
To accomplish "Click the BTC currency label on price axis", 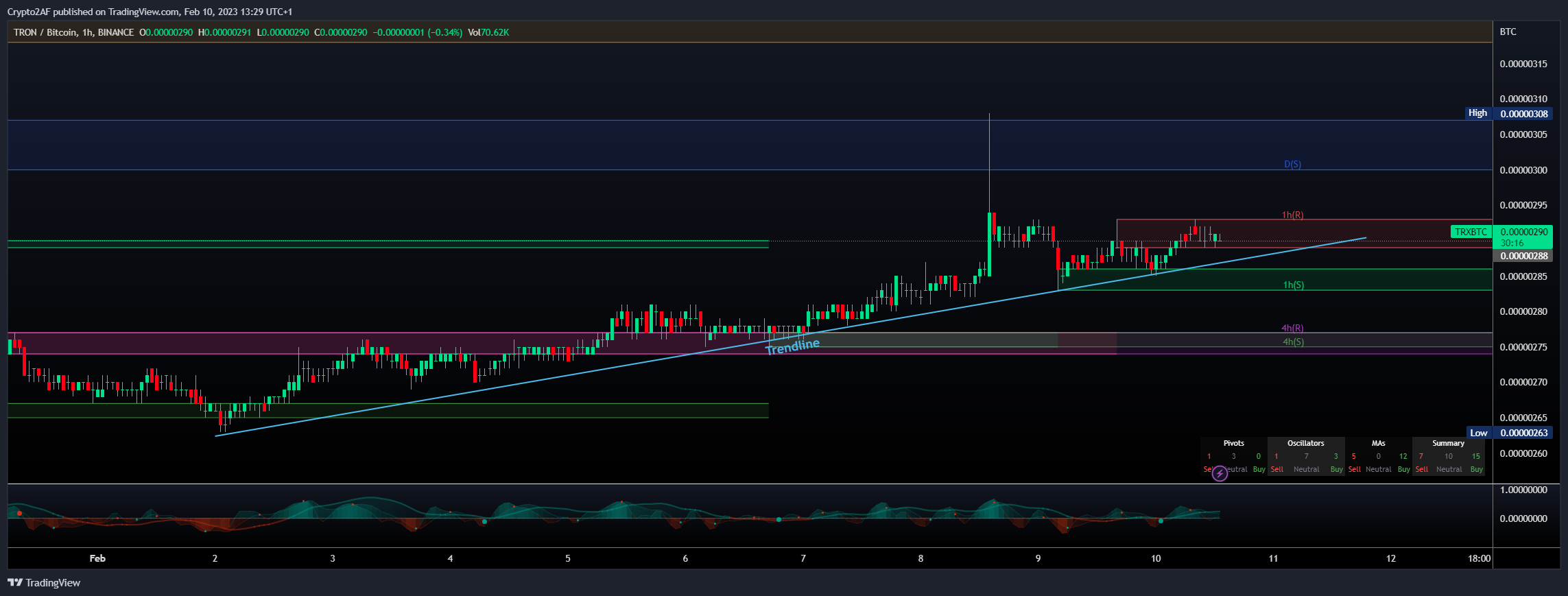I will pyautogui.click(x=1508, y=32).
